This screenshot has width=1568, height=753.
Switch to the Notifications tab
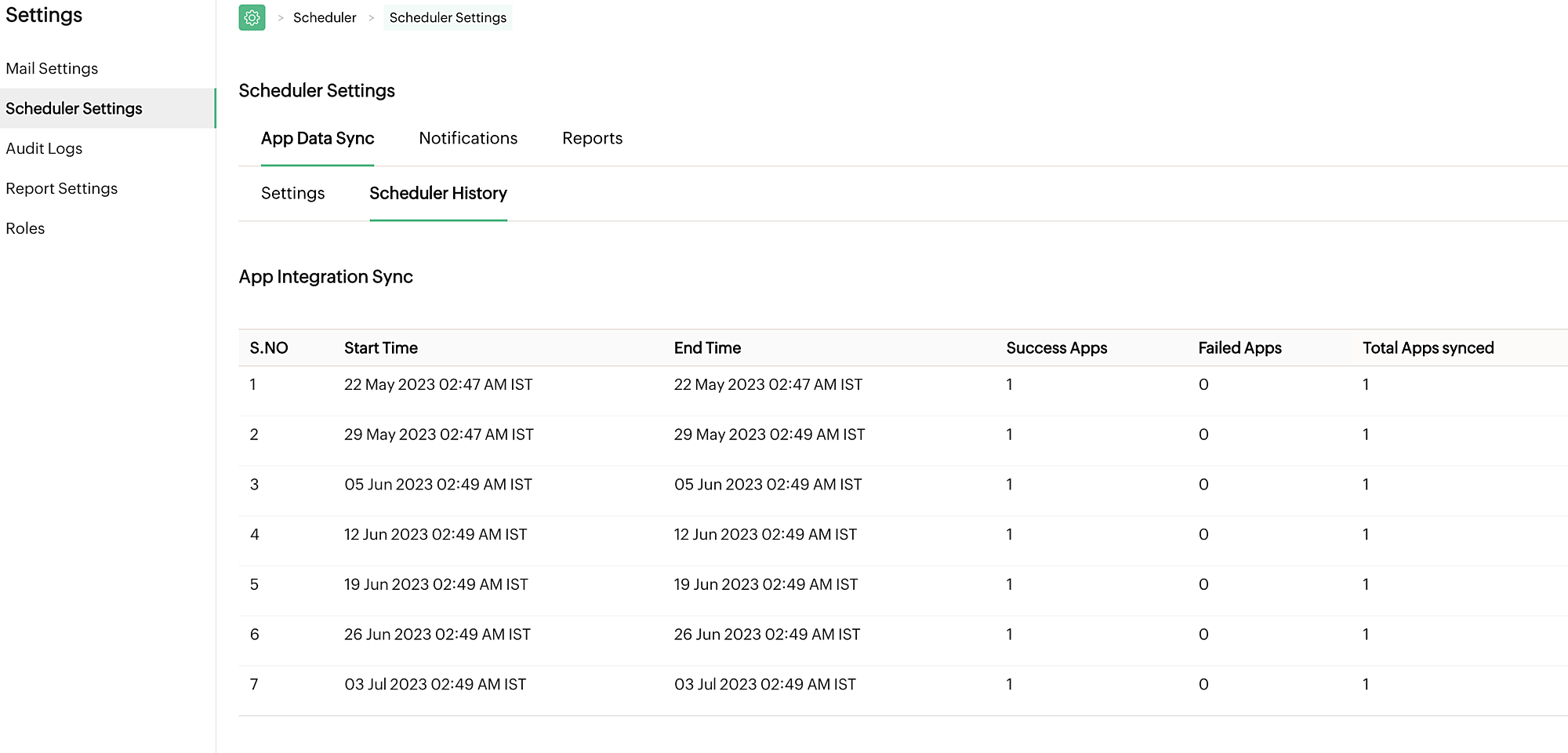pos(468,138)
